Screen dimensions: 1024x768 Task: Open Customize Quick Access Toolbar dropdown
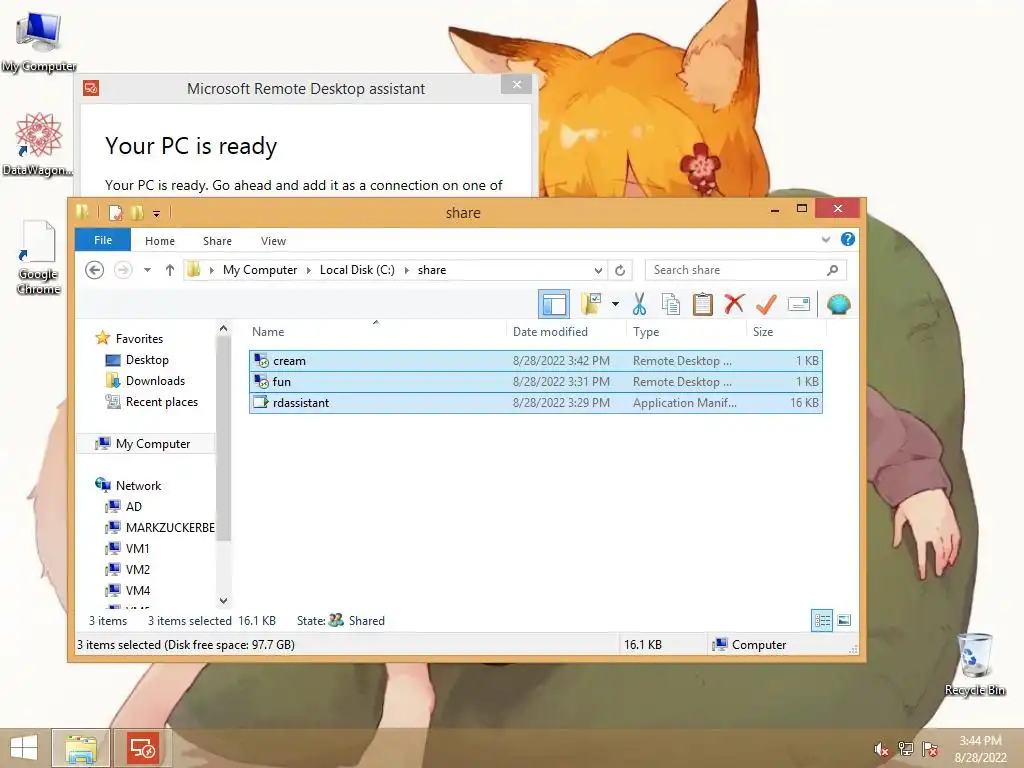click(157, 213)
